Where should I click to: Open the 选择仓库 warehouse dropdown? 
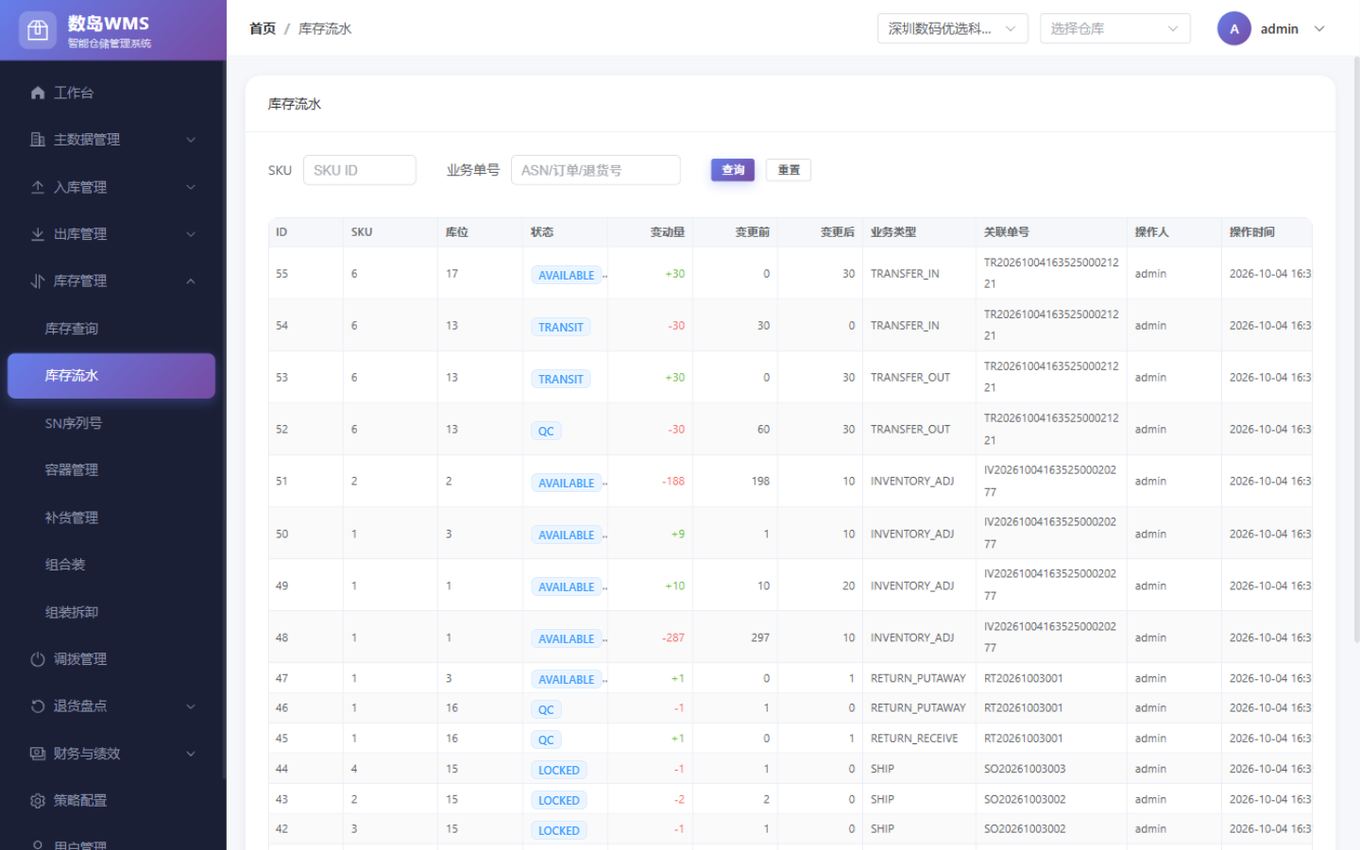pyautogui.click(x=1115, y=29)
